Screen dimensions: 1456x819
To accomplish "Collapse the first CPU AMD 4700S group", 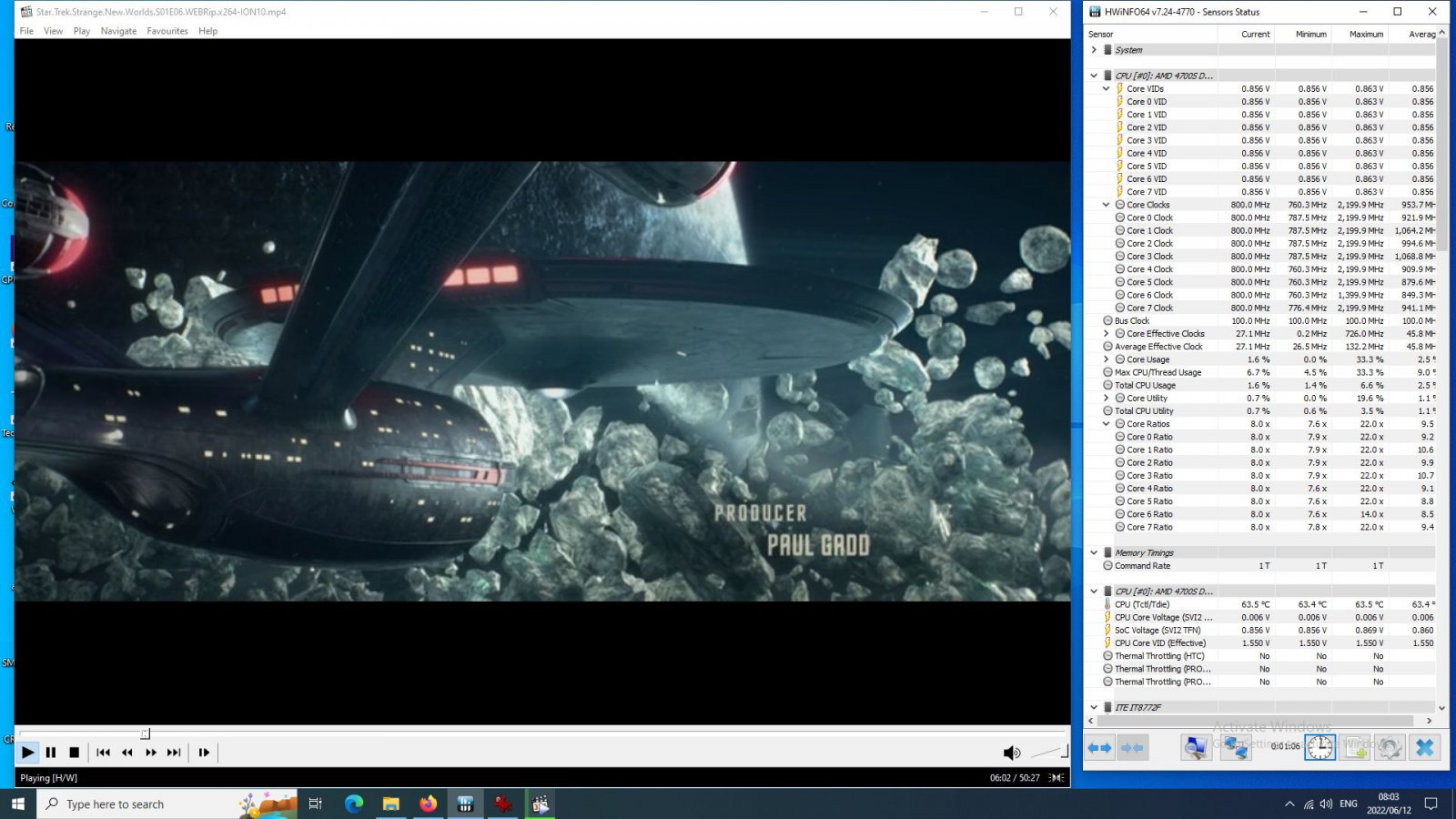I will [1094, 76].
